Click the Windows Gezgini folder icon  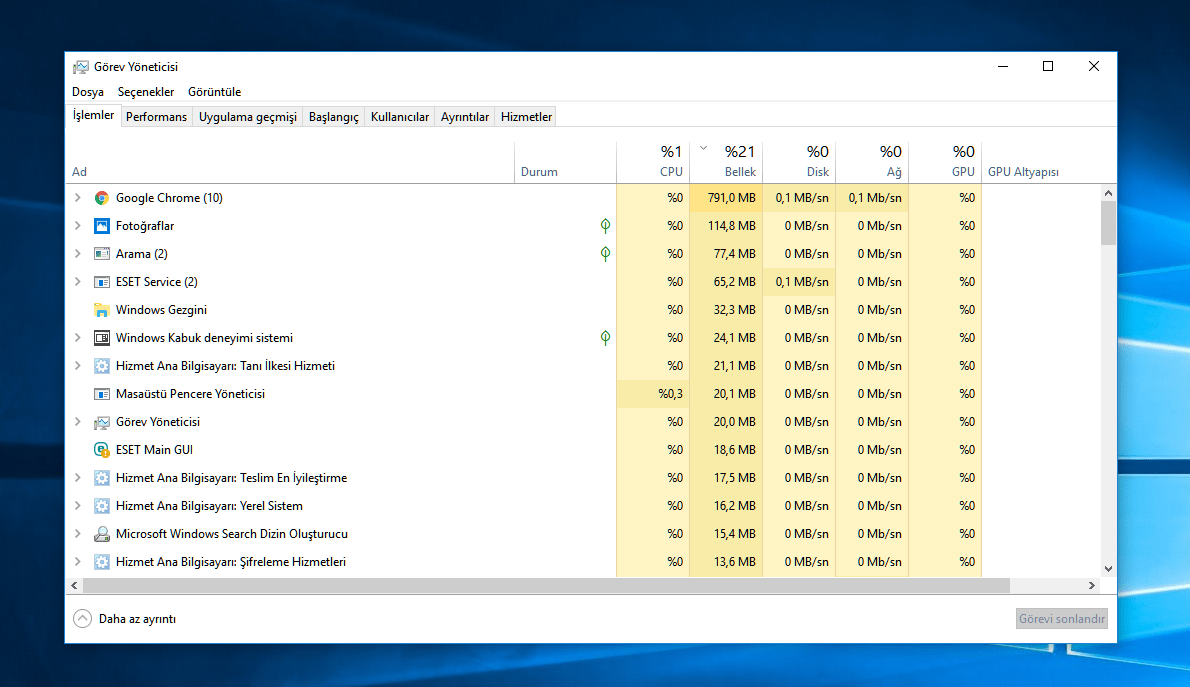pyautogui.click(x=102, y=310)
